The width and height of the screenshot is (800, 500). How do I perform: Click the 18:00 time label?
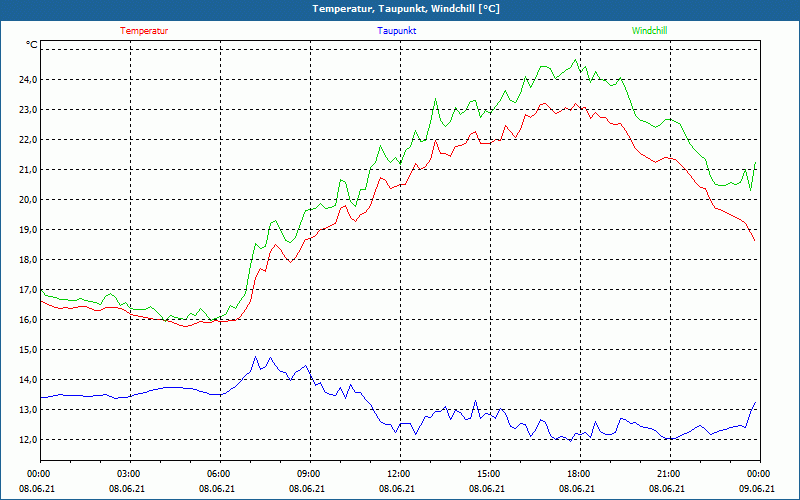(577, 474)
